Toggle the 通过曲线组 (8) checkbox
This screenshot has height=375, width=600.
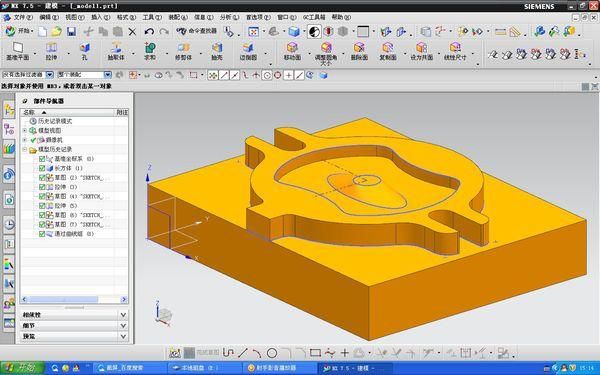click(42, 234)
